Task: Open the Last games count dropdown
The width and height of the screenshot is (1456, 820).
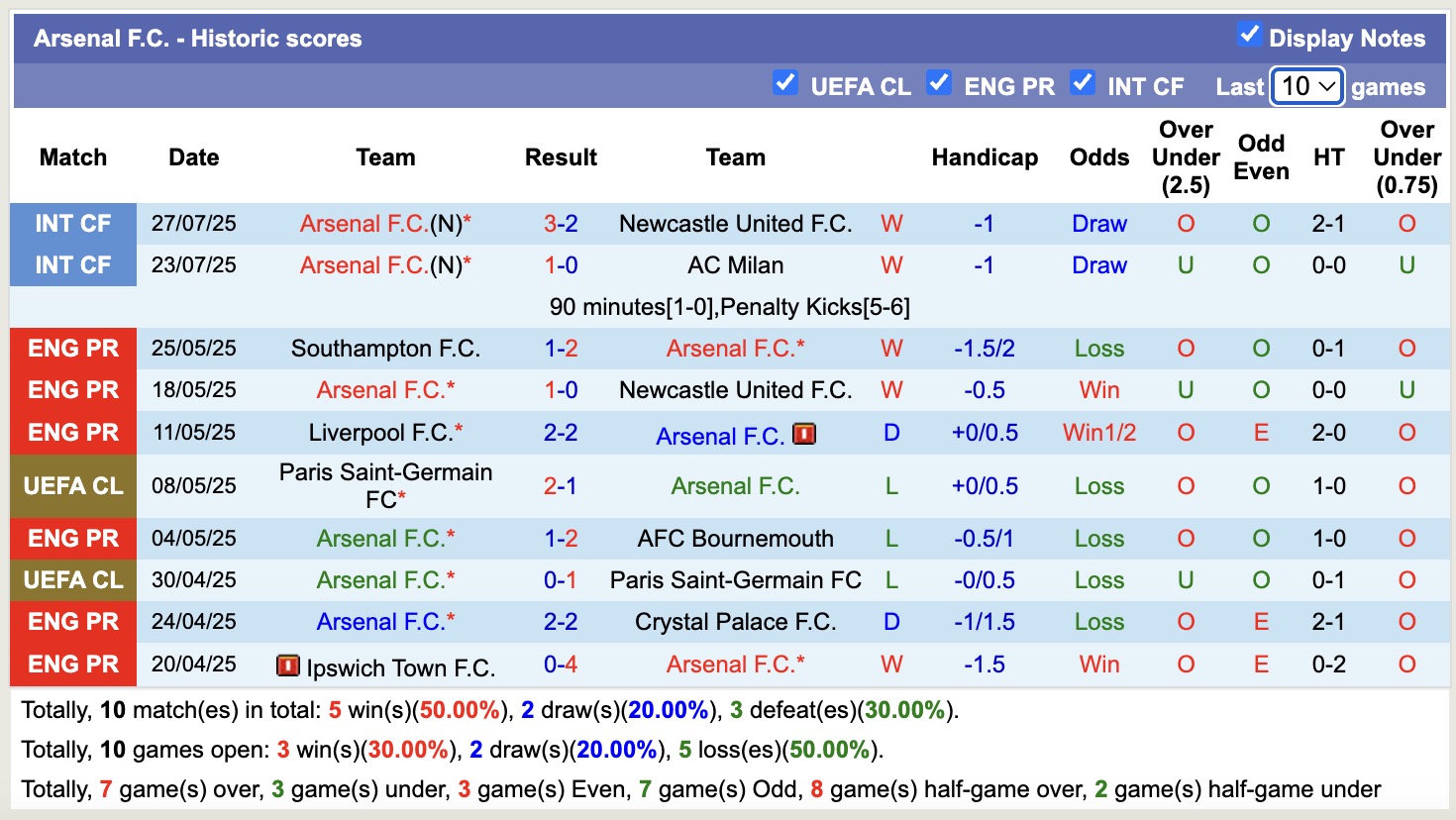Action: (1307, 86)
